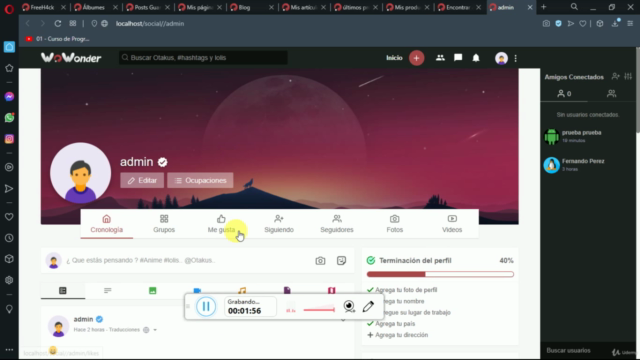
Task: Select the Videos tab
Action: coord(452,224)
